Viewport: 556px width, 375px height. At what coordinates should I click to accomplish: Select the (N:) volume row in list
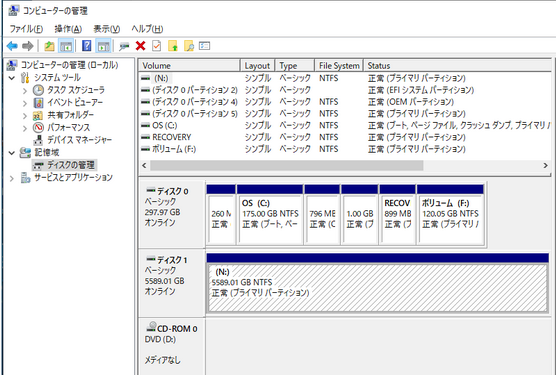[x=346, y=78]
